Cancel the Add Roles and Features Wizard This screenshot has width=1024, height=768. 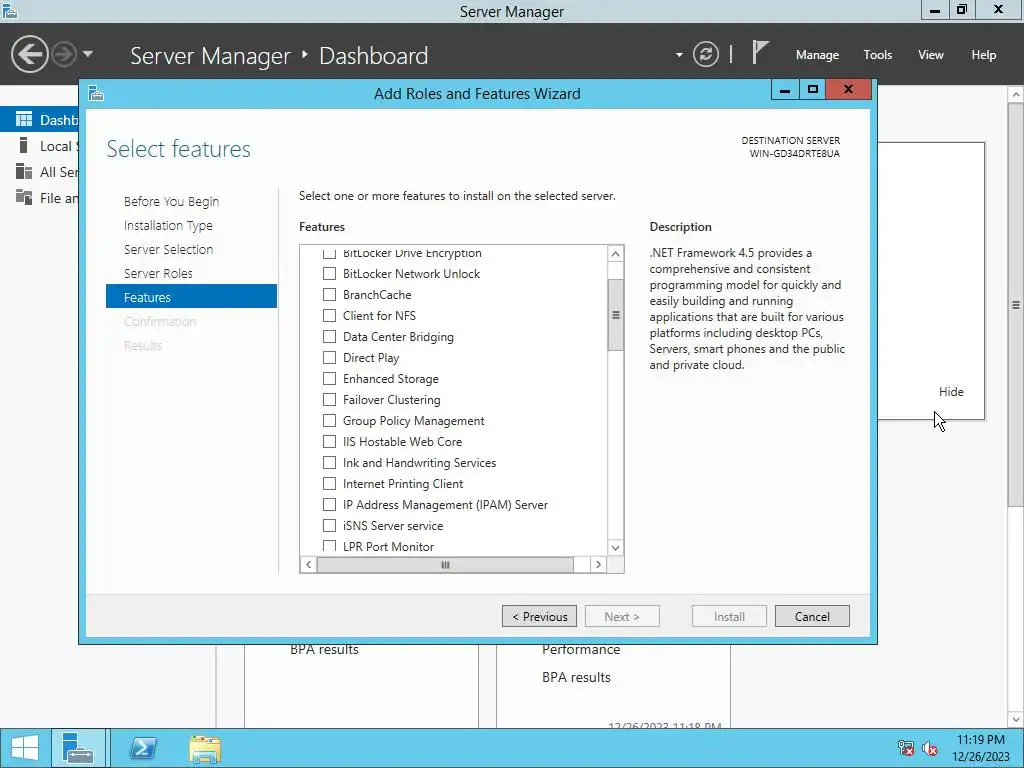click(812, 616)
